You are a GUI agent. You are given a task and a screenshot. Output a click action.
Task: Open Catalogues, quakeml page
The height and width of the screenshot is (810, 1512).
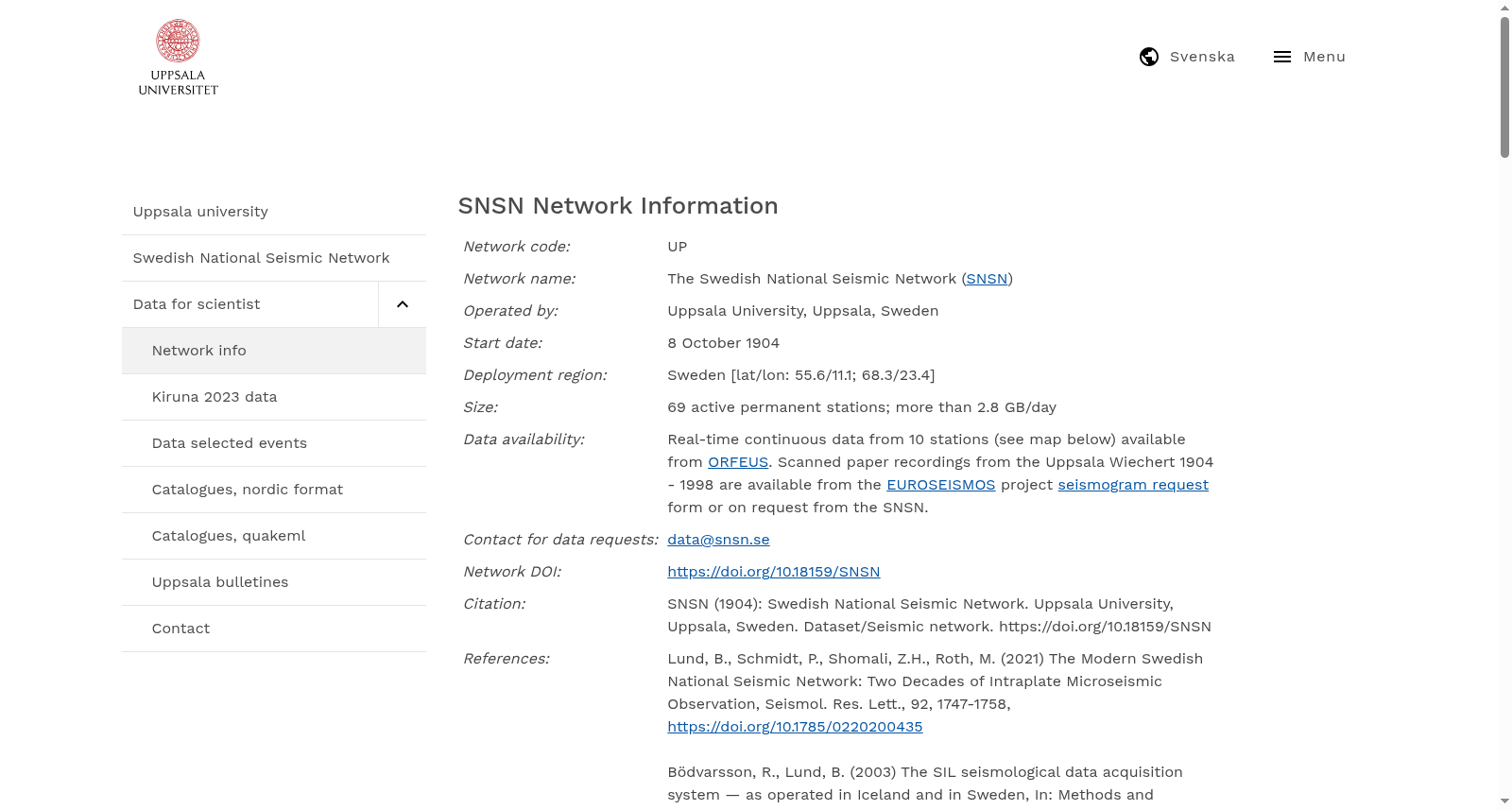click(274, 536)
